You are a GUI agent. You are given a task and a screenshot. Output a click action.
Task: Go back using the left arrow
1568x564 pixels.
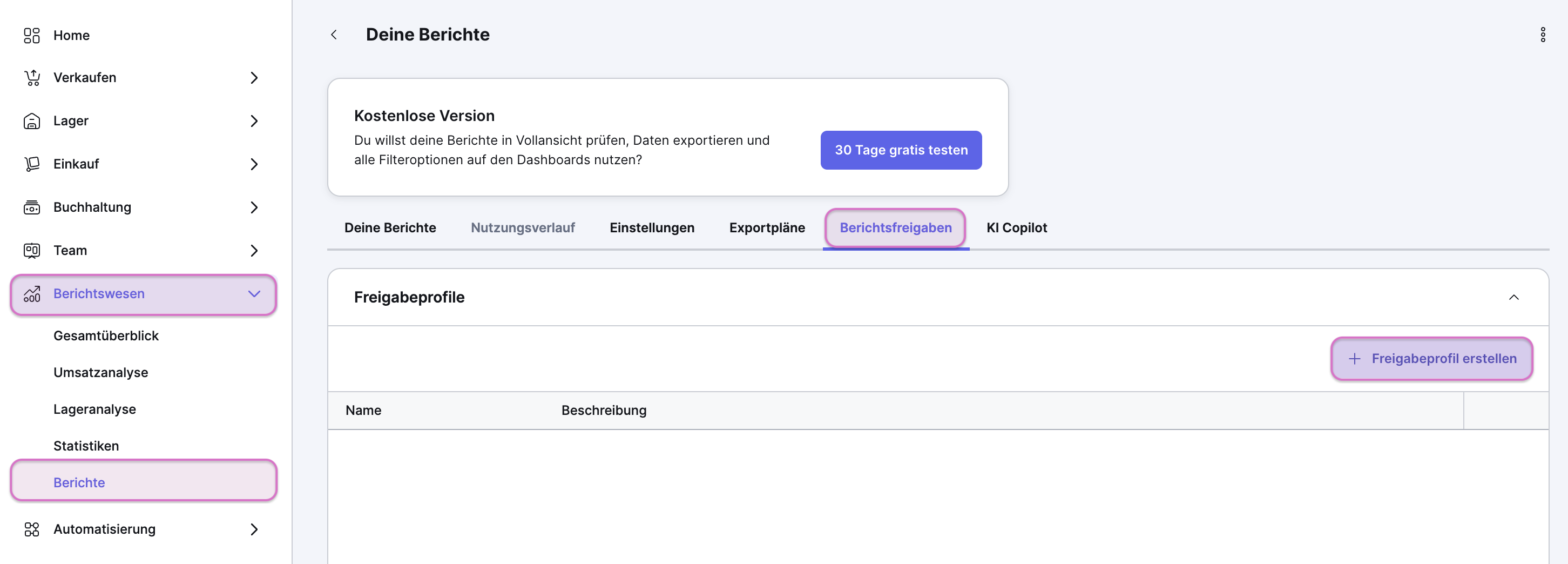tap(334, 35)
